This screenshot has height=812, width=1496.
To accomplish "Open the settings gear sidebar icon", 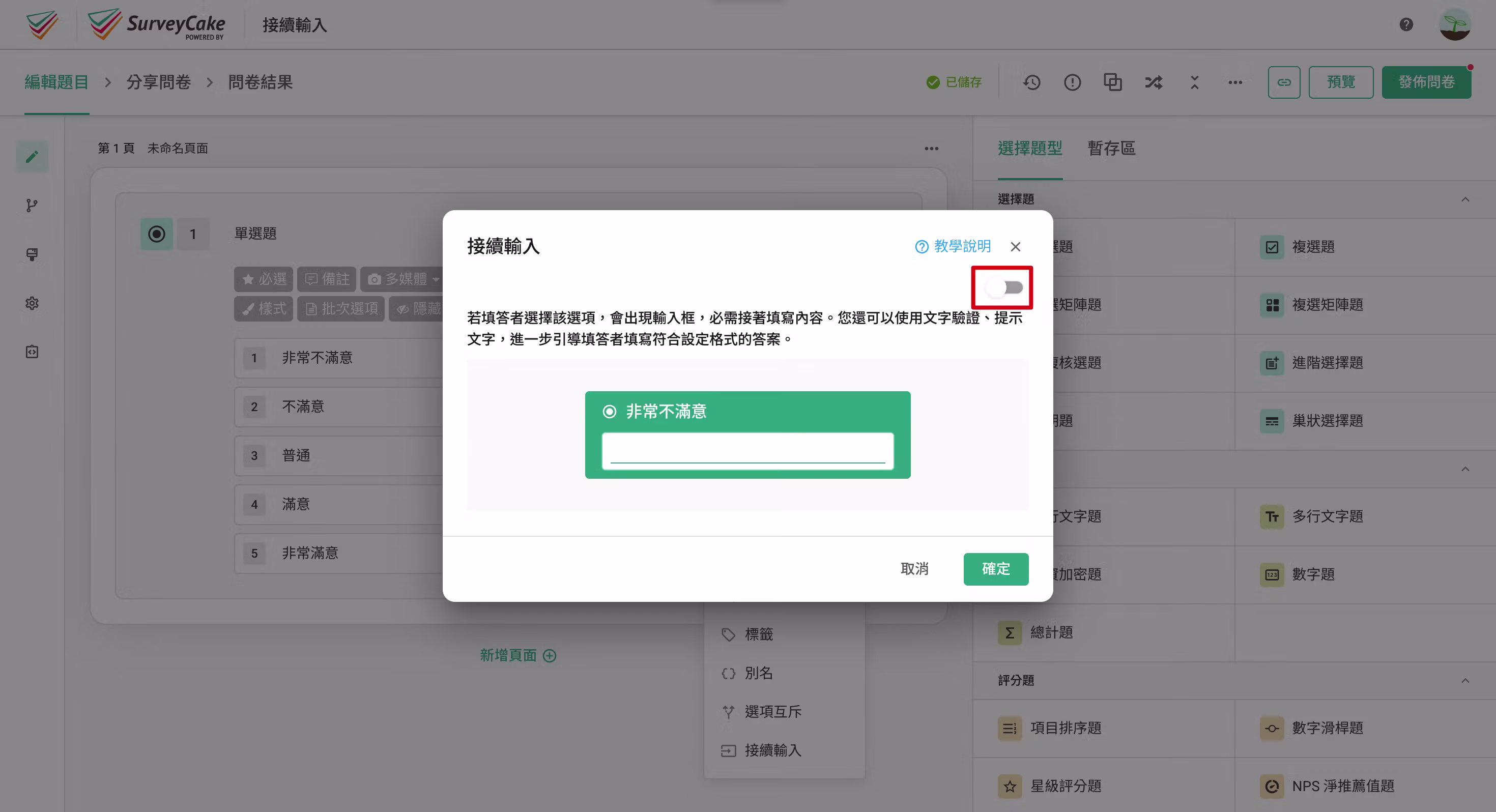I will pyautogui.click(x=32, y=303).
